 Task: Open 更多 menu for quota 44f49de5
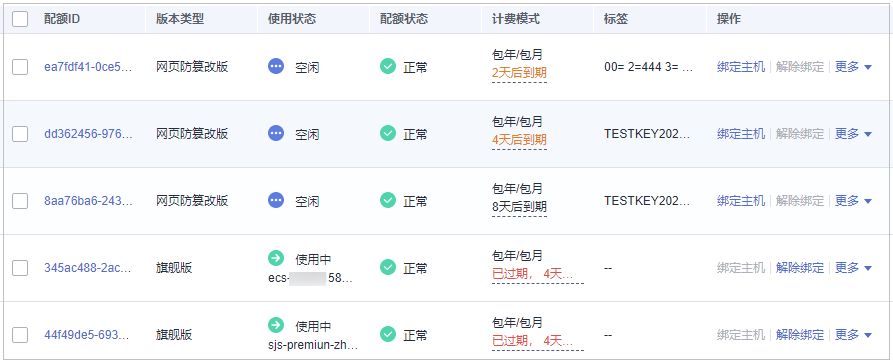click(853, 335)
